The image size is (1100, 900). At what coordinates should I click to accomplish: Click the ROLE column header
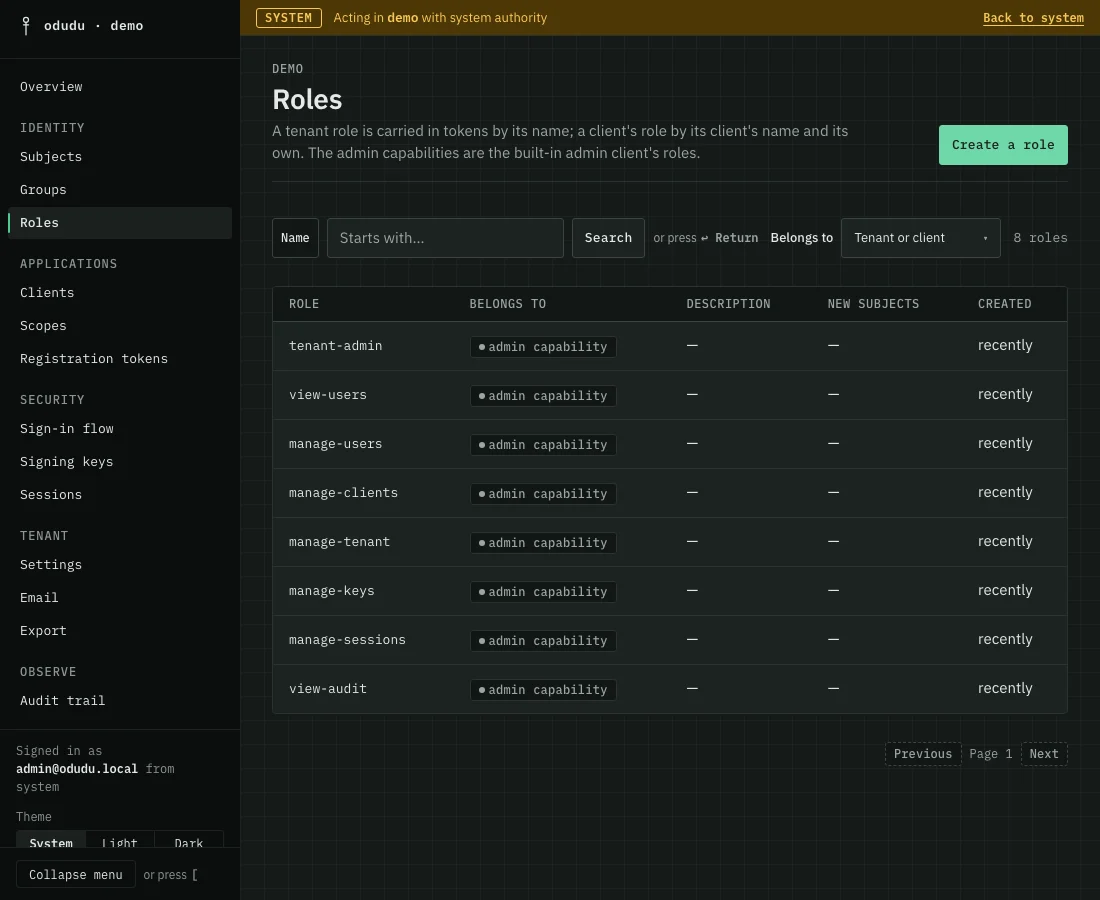click(x=304, y=304)
